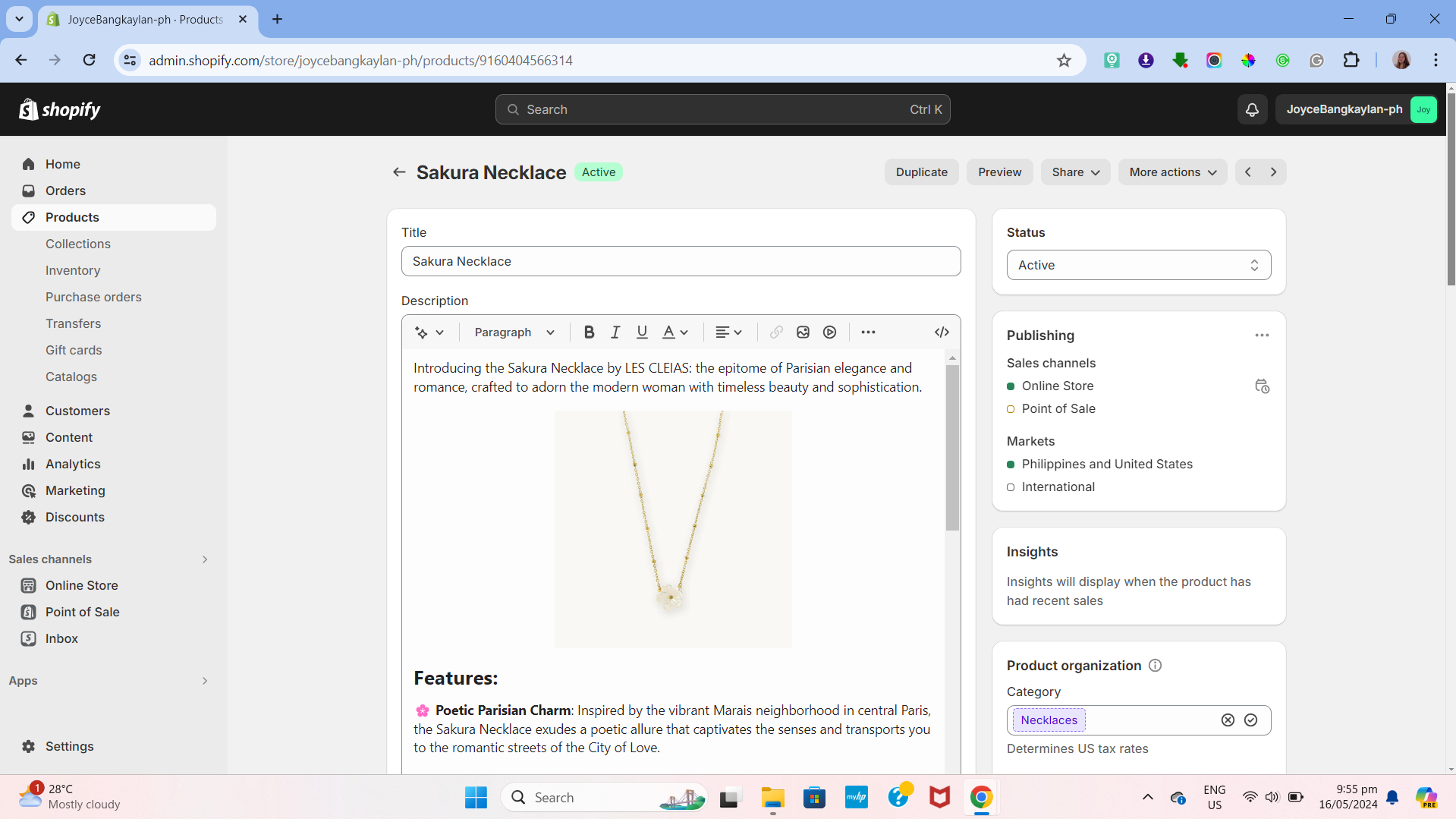This screenshot has height=819, width=1456.
Task: Click the Duplicate button
Action: coord(921,172)
